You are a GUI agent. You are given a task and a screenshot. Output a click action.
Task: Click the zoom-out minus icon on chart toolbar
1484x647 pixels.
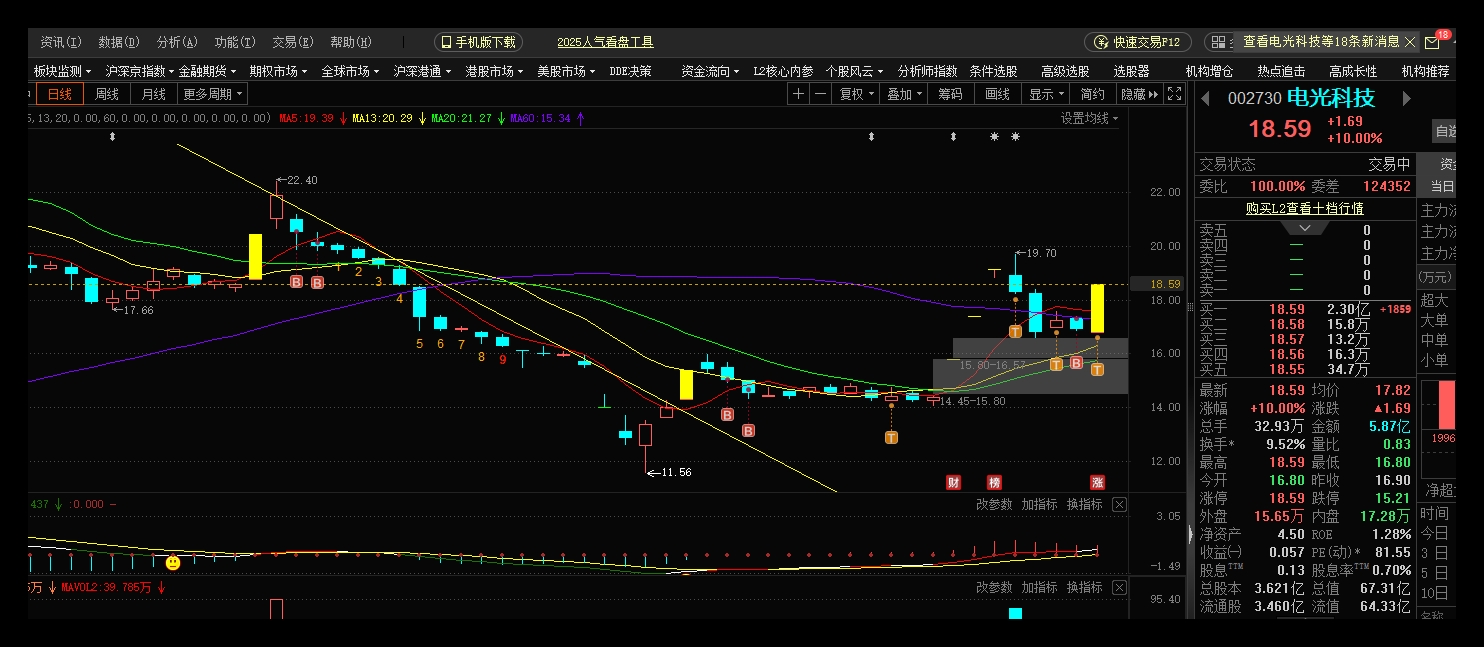point(820,94)
